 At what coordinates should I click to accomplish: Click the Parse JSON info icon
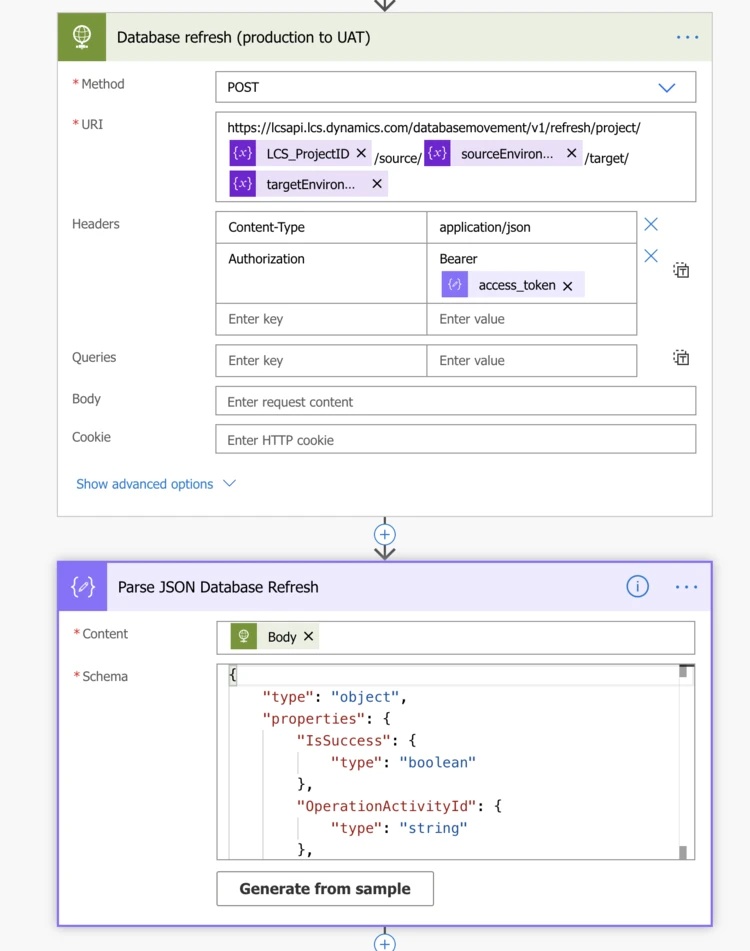click(637, 587)
